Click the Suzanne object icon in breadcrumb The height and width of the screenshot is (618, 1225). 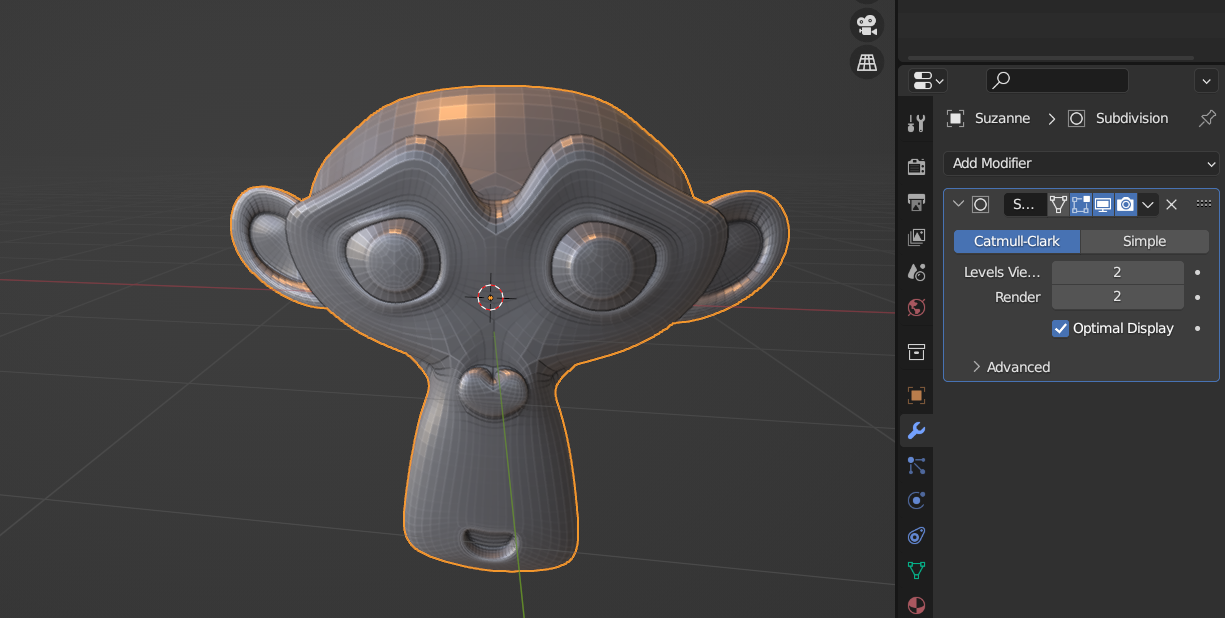pyautogui.click(x=956, y=118)
